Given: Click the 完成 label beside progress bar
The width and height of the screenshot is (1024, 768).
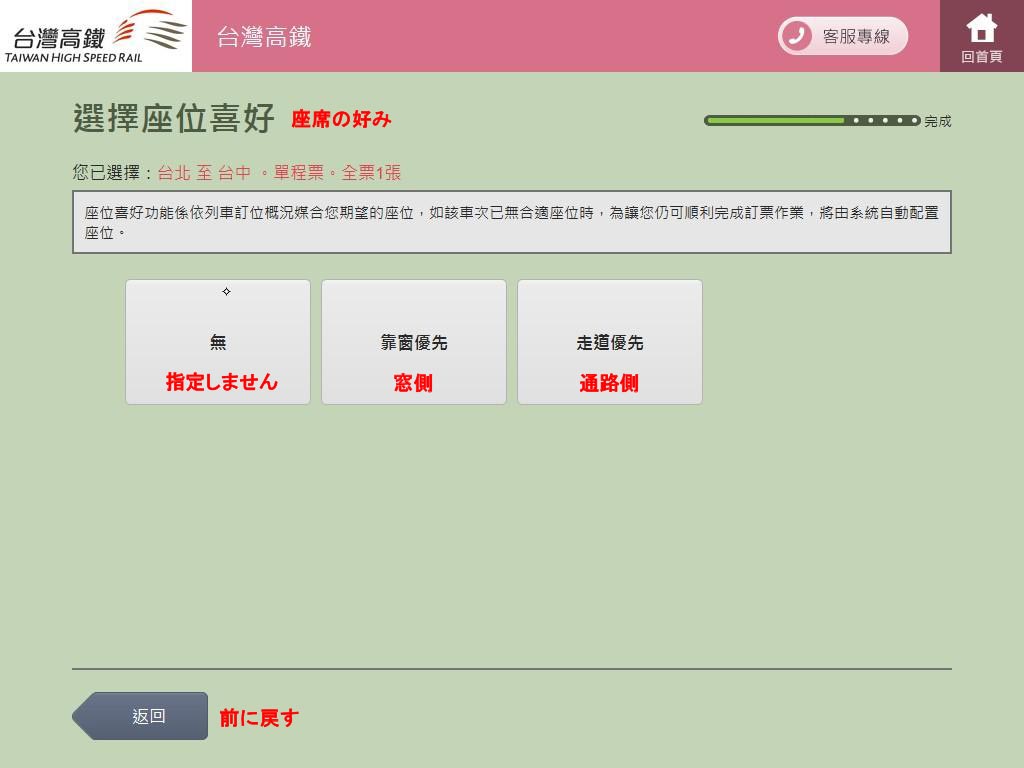Looking at the screenshot, I should (x=938, y=121).
